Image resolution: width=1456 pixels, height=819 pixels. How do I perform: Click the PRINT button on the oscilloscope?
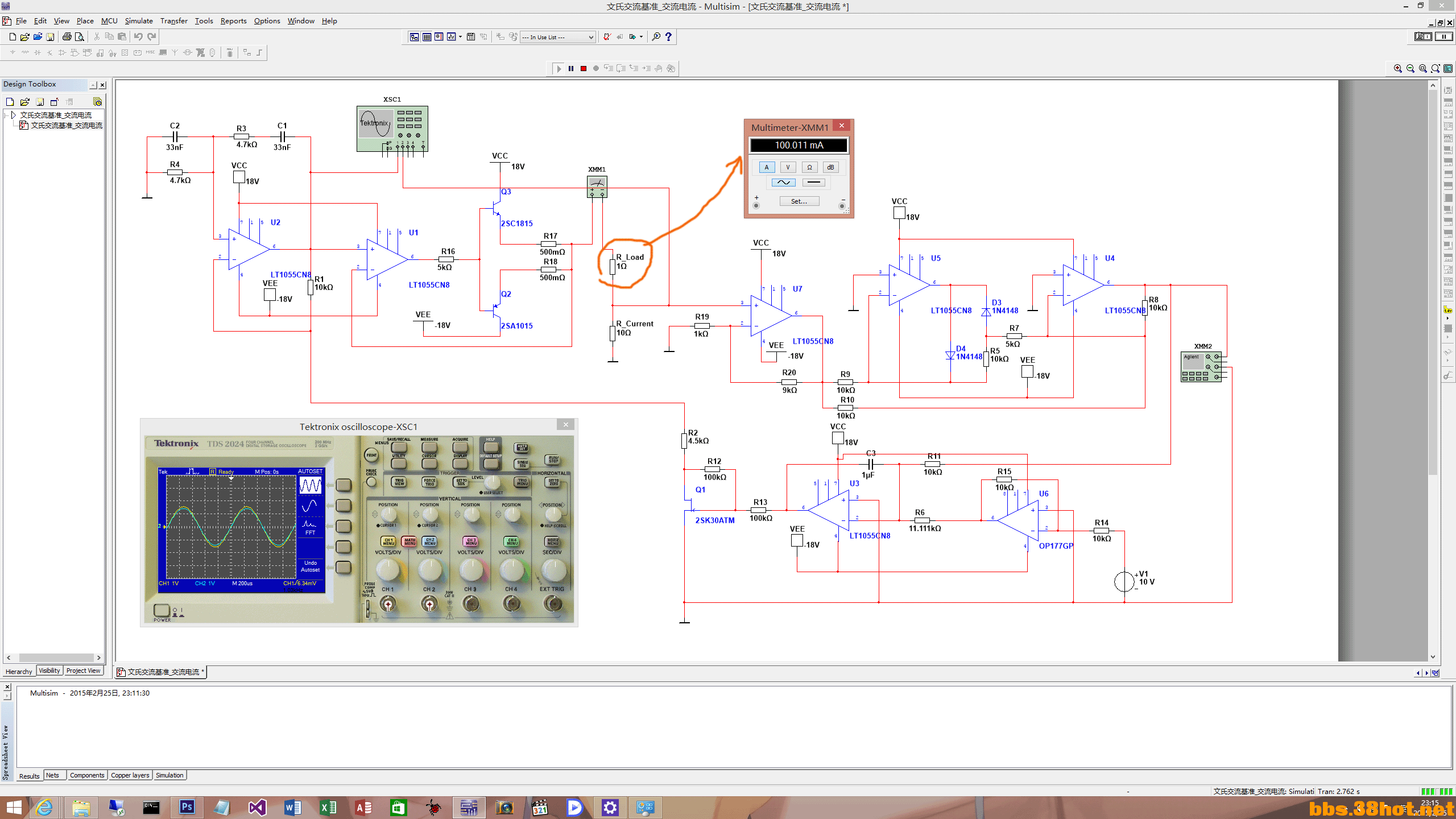[371, 455]
